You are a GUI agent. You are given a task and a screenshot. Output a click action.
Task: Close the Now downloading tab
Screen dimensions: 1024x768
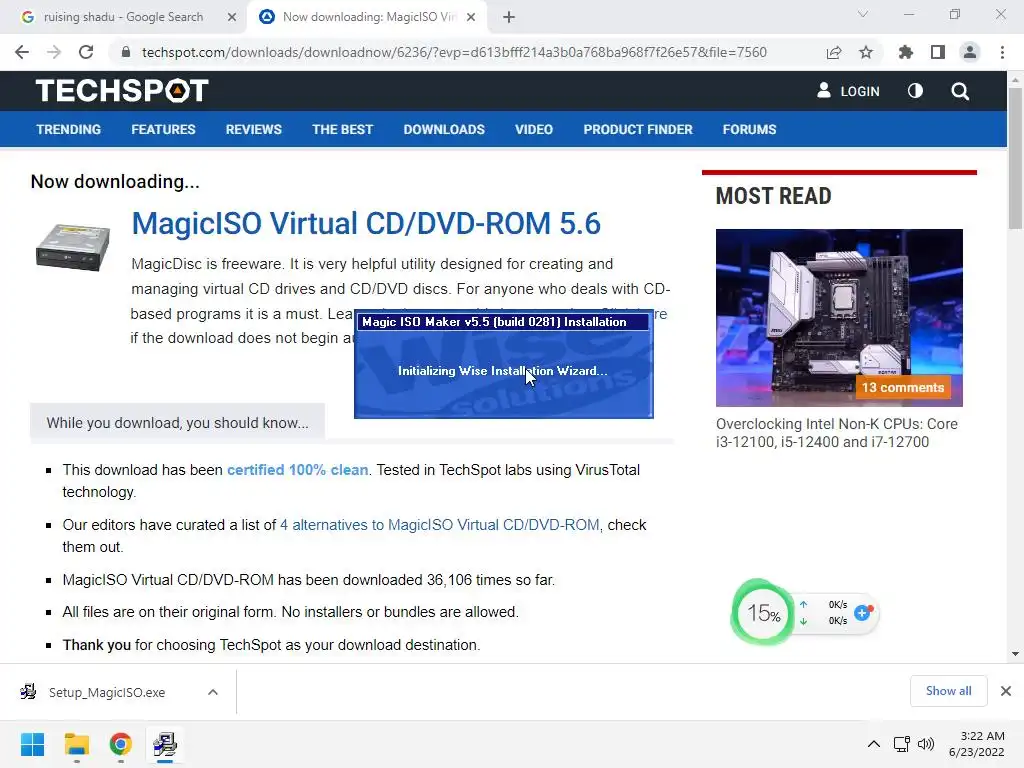pyautogui.click(x=471, y=17)
